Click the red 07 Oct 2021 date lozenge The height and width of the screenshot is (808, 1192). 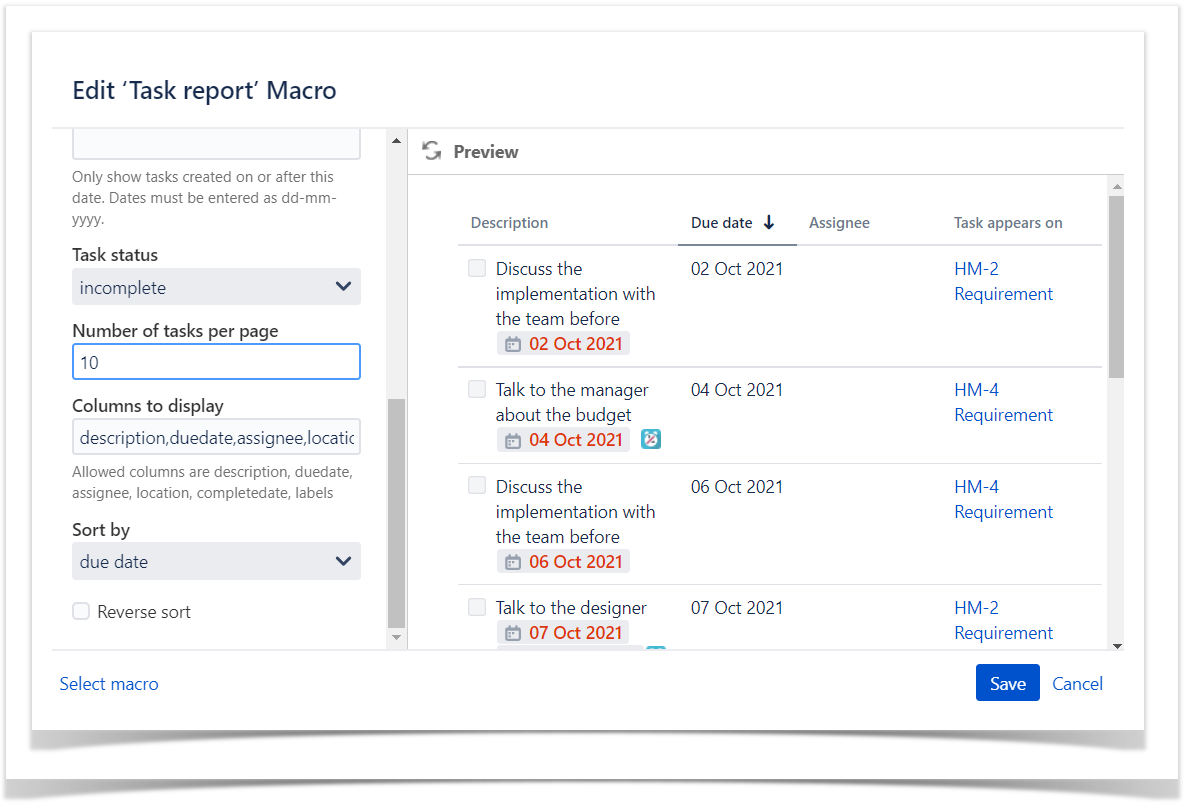point(563,632)
